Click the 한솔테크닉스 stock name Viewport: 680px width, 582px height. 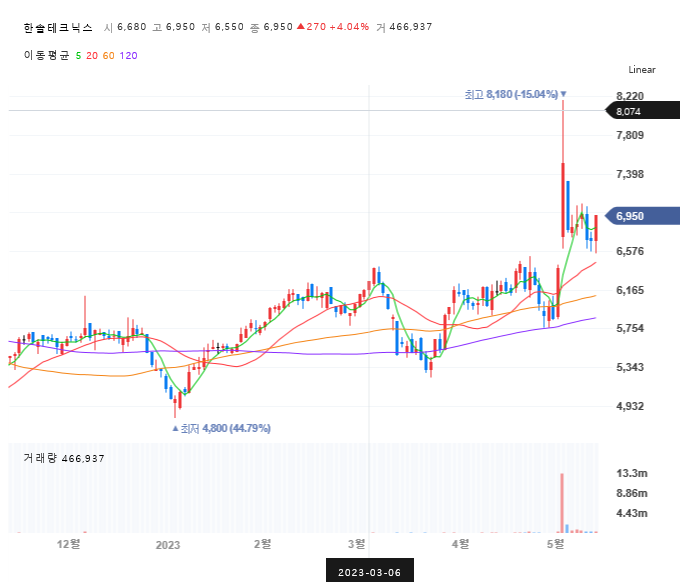[x=58, y=28]
